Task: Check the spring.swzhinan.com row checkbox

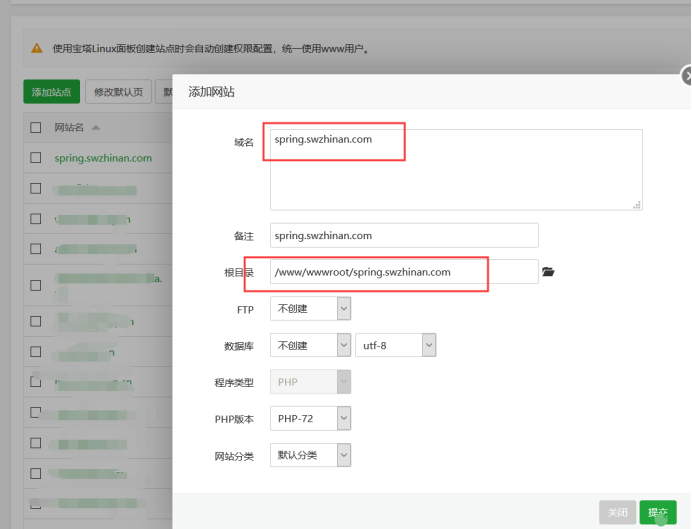Action: pyautogui.click(x=36, y=158)
